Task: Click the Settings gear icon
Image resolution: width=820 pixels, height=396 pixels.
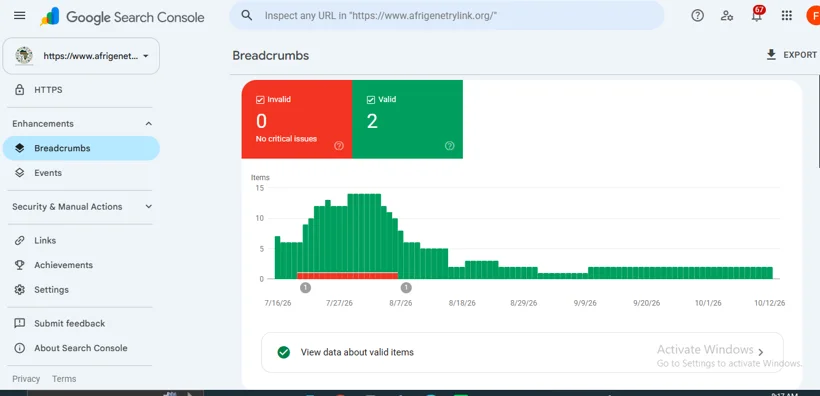Action: 20,290
